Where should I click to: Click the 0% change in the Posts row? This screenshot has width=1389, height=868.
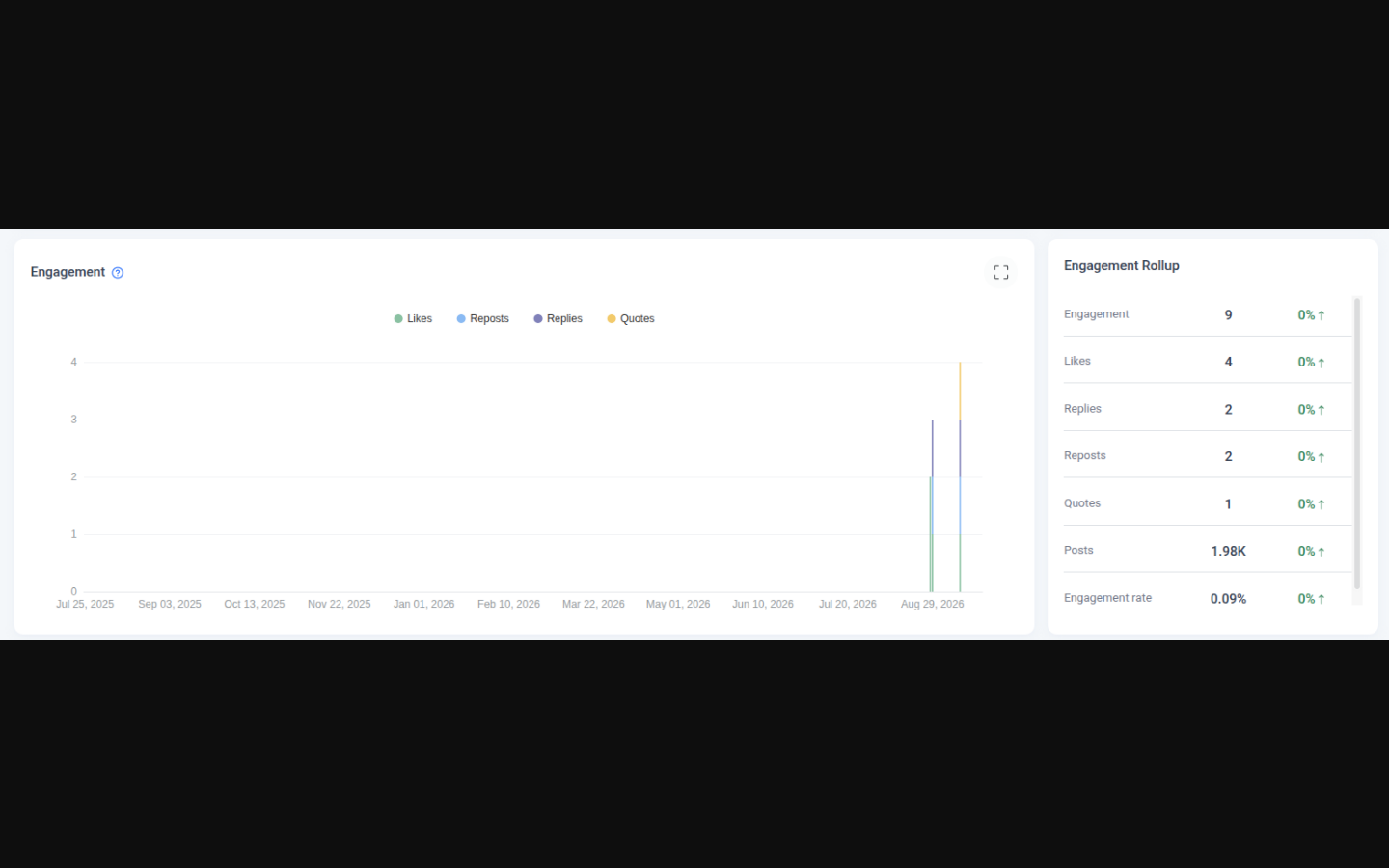1311,552
